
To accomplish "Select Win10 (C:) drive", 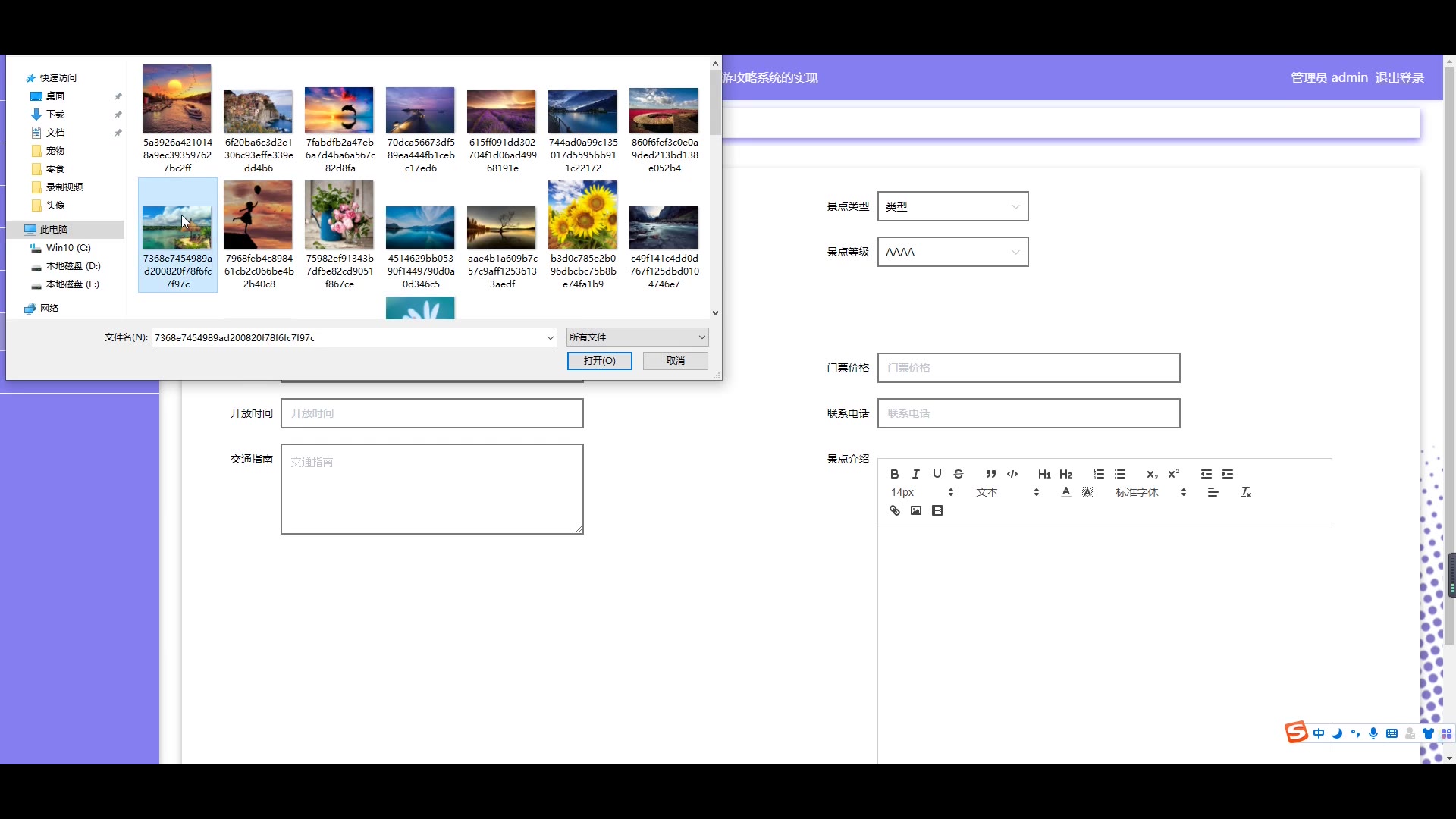I will coord(67,247).
